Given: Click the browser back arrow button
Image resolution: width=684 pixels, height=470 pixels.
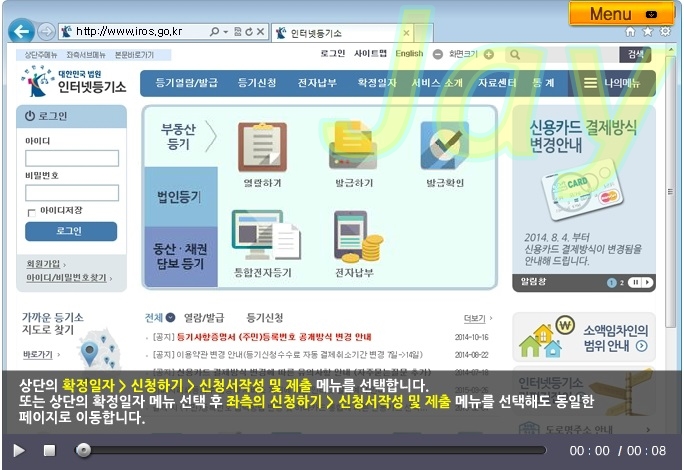Looking at the screenshot, I should (x=21, y=31).
